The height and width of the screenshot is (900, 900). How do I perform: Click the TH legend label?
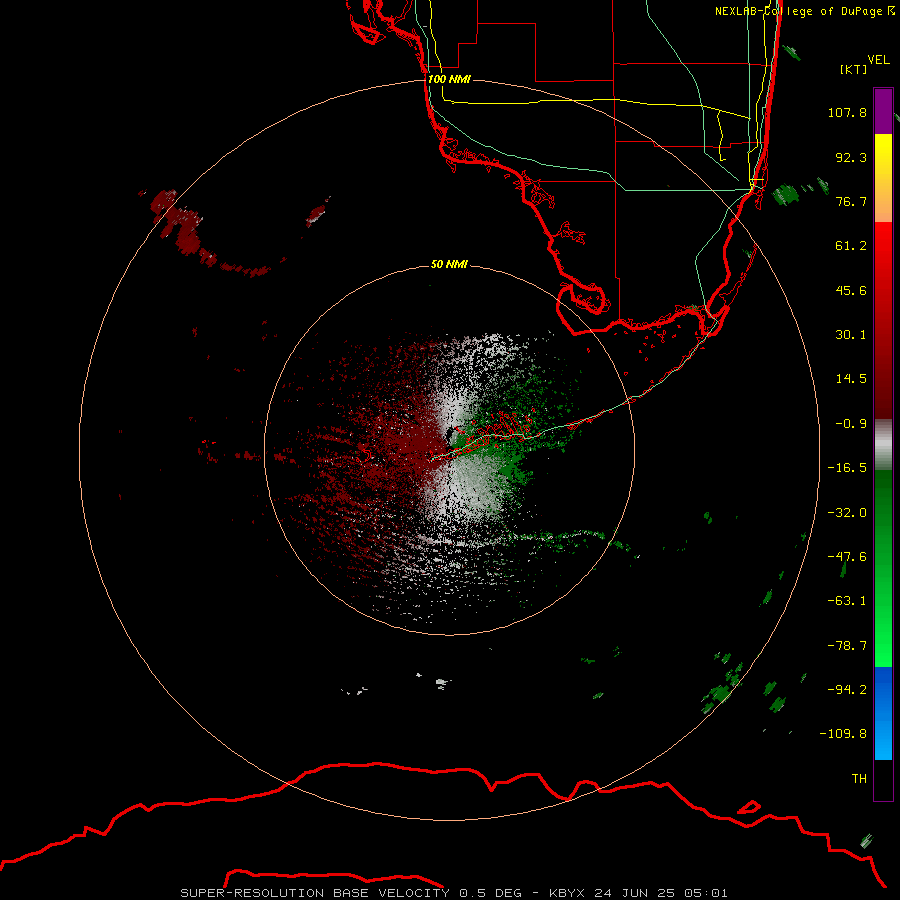[859, 779]
